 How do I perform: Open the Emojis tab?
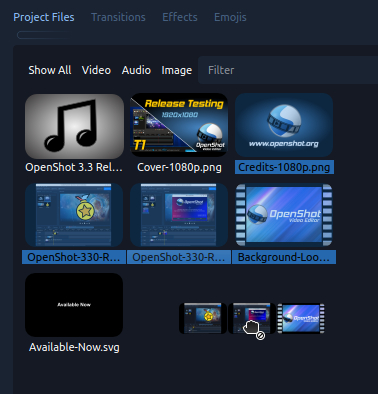(x=230, y=17)
